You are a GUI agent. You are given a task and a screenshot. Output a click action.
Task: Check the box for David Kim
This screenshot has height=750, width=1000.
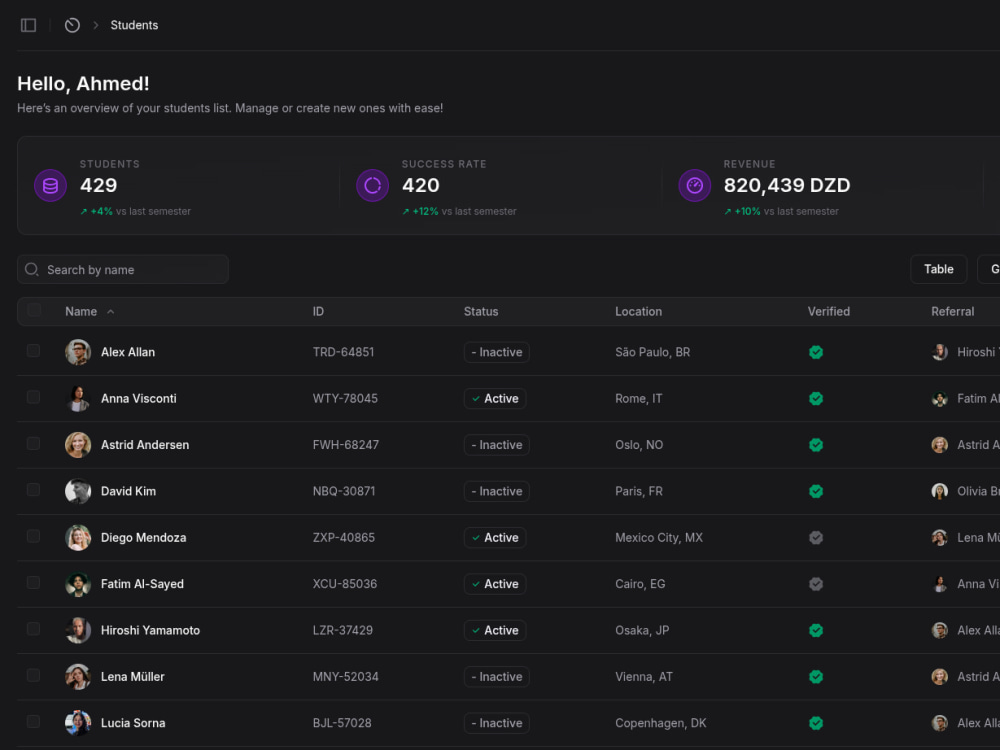pos(33,490)
